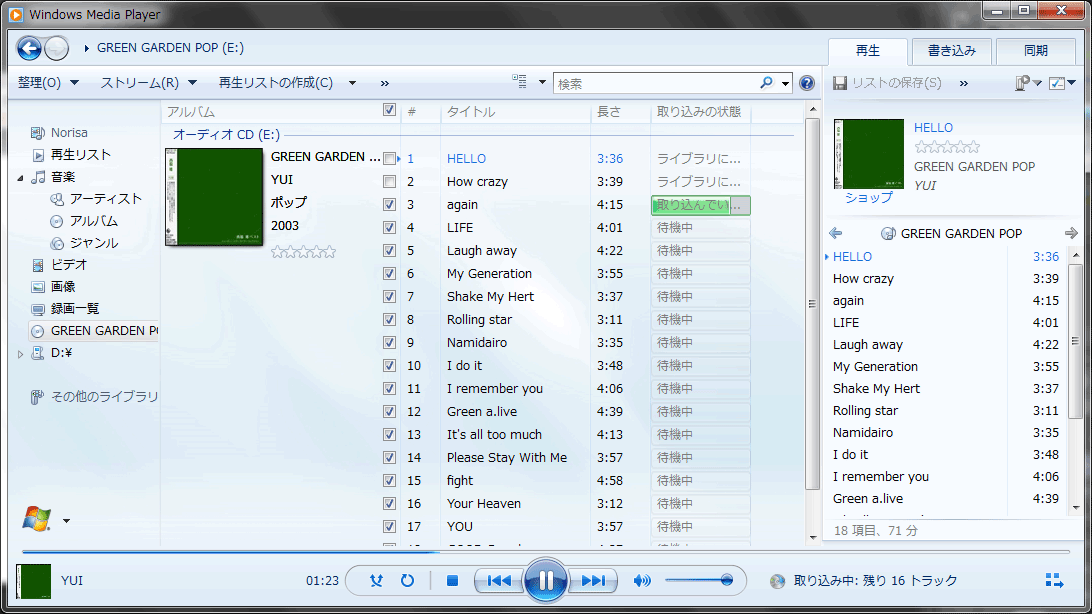Stop playback
The height and width of the screenshot is (614, 1092).
pos(452,581)
